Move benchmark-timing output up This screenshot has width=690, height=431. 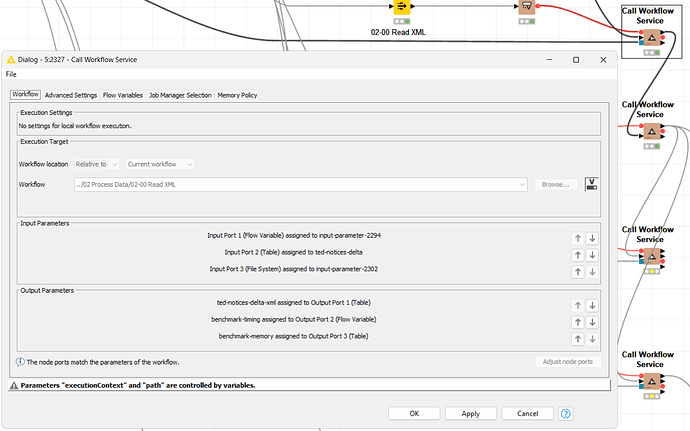click(577, 322)
